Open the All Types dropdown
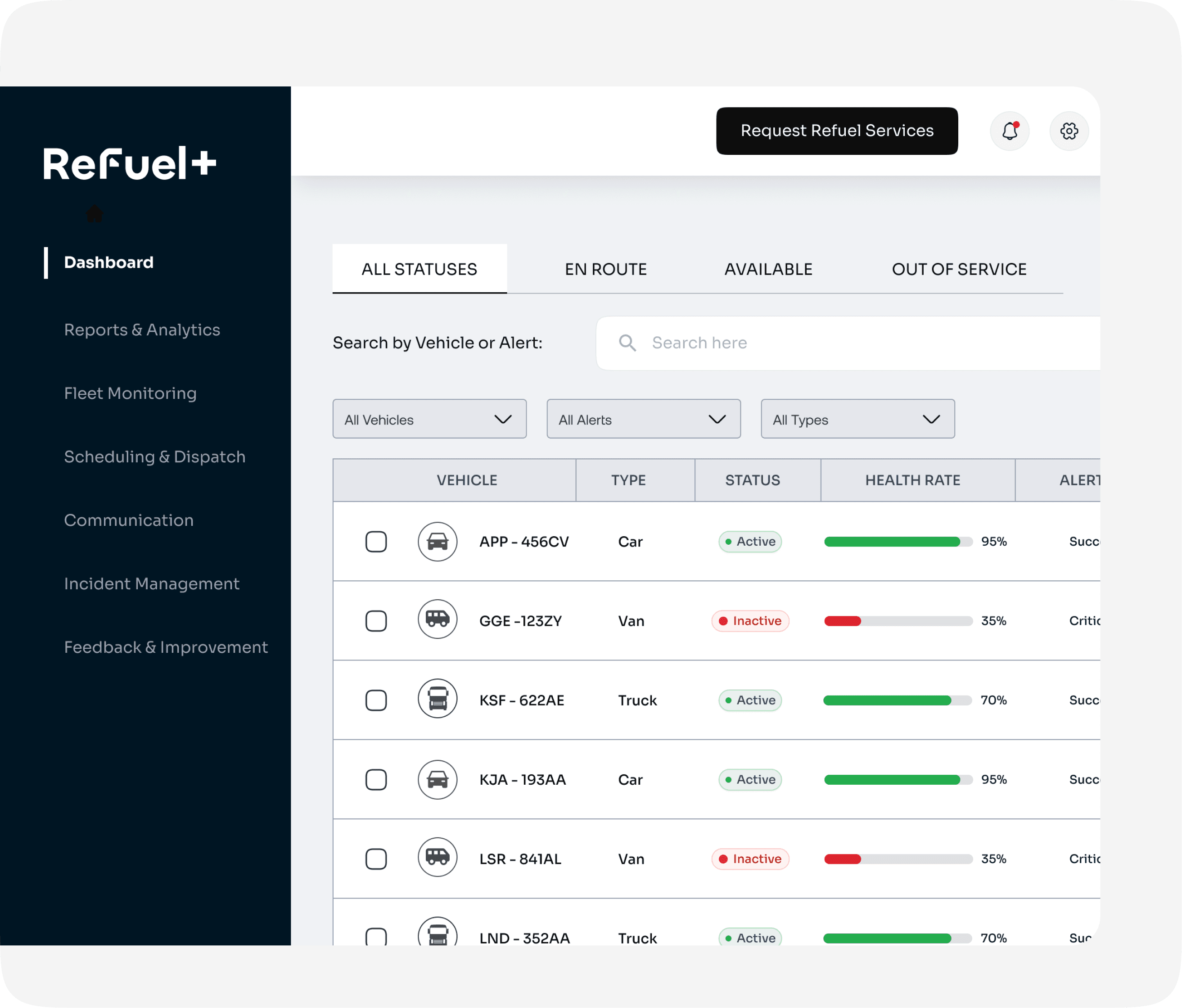Screen dimensions: 1182x1008 click(x=858, y=419)
